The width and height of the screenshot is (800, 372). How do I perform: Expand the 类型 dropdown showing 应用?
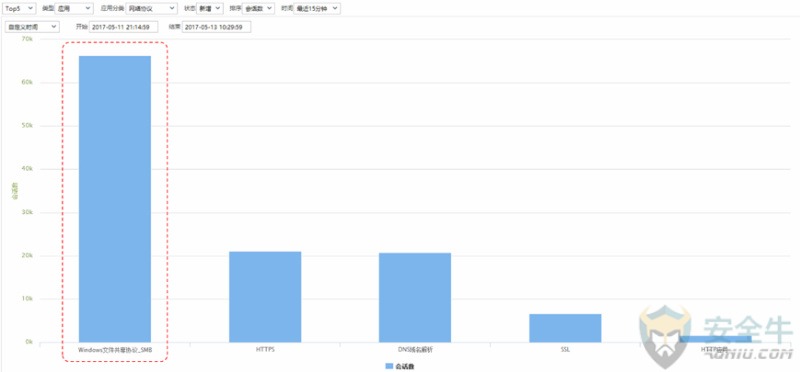point(74,8)
